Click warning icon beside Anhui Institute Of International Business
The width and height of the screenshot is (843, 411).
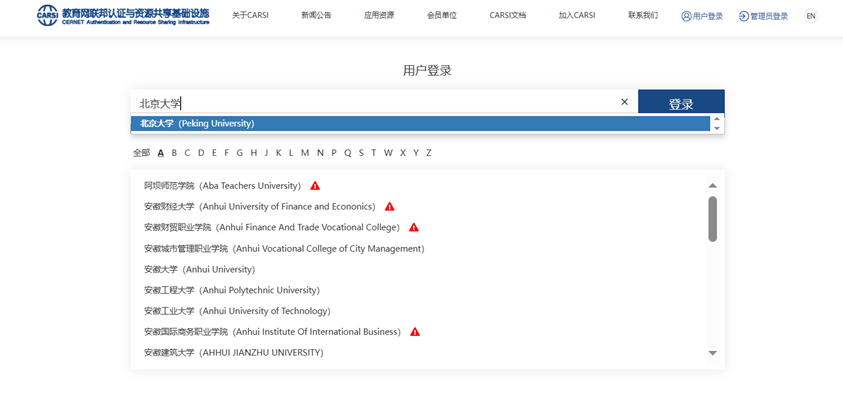(415, 332)
